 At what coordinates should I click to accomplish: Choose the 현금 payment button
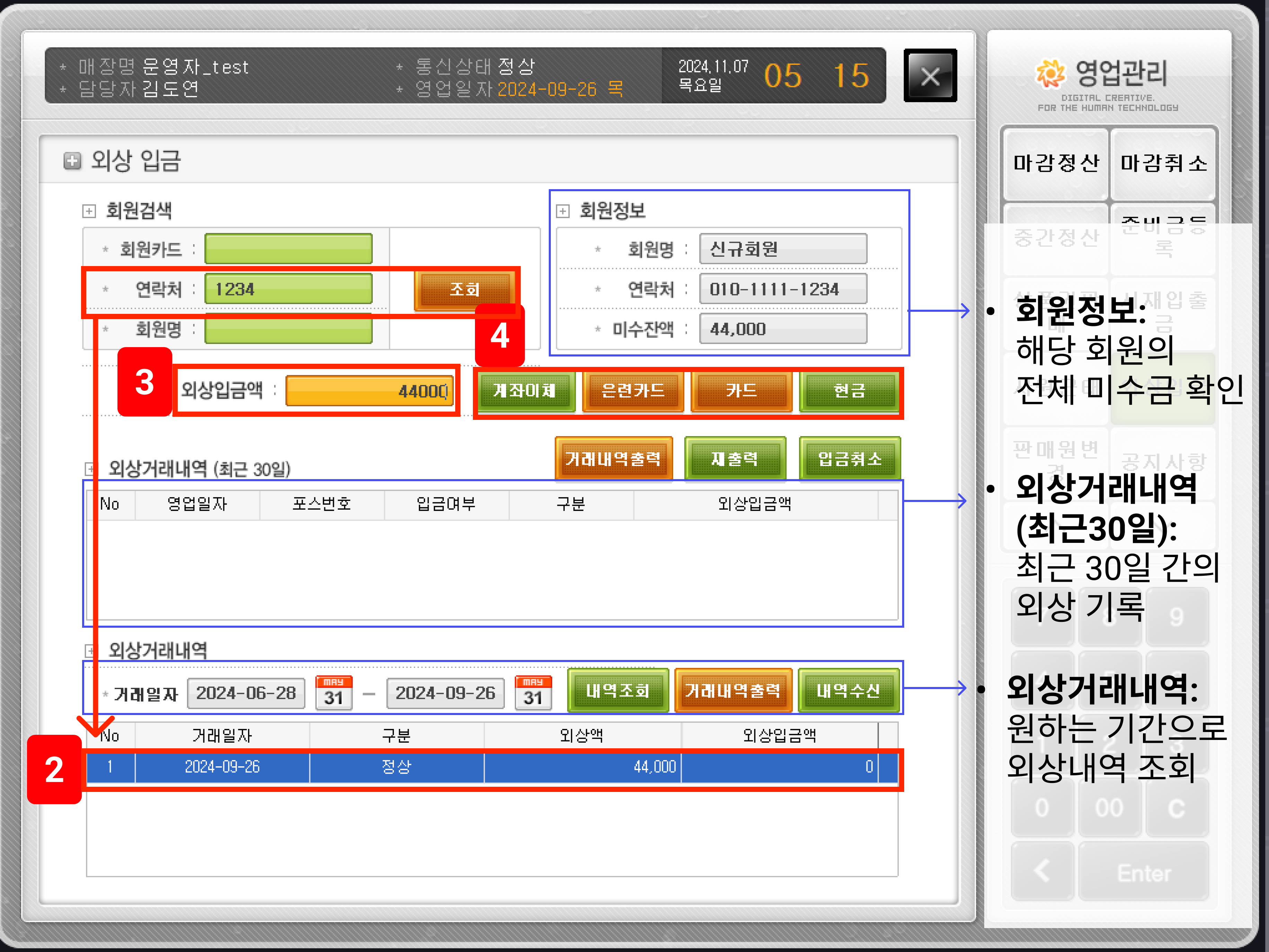[x=849, y=391]
